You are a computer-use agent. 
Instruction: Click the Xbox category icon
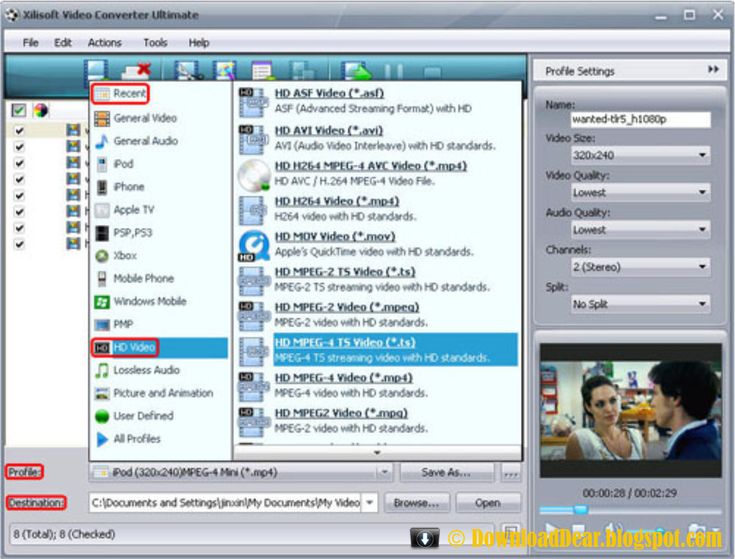102,256
